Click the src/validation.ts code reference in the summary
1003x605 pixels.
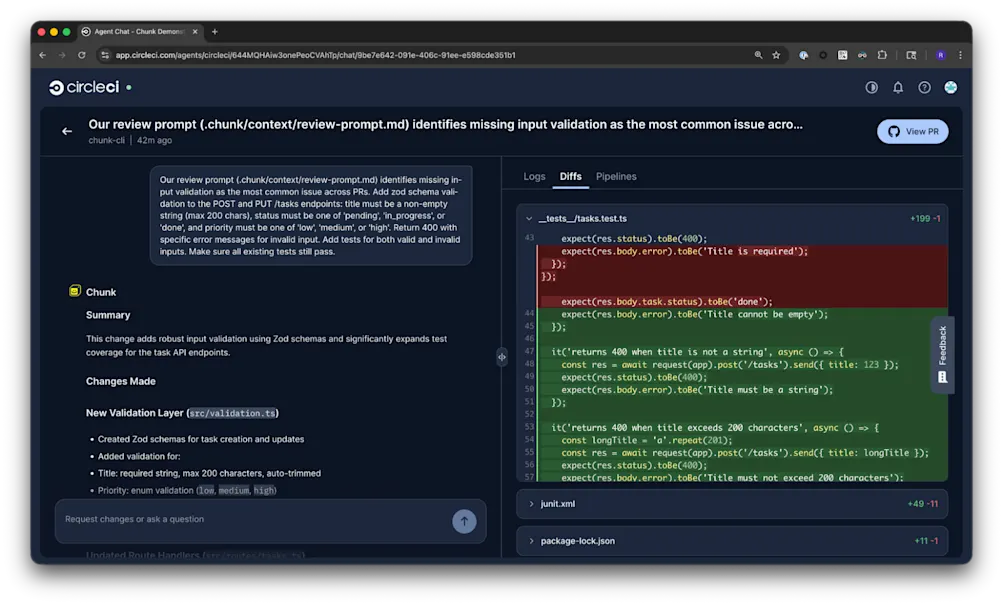pos(232,411)
